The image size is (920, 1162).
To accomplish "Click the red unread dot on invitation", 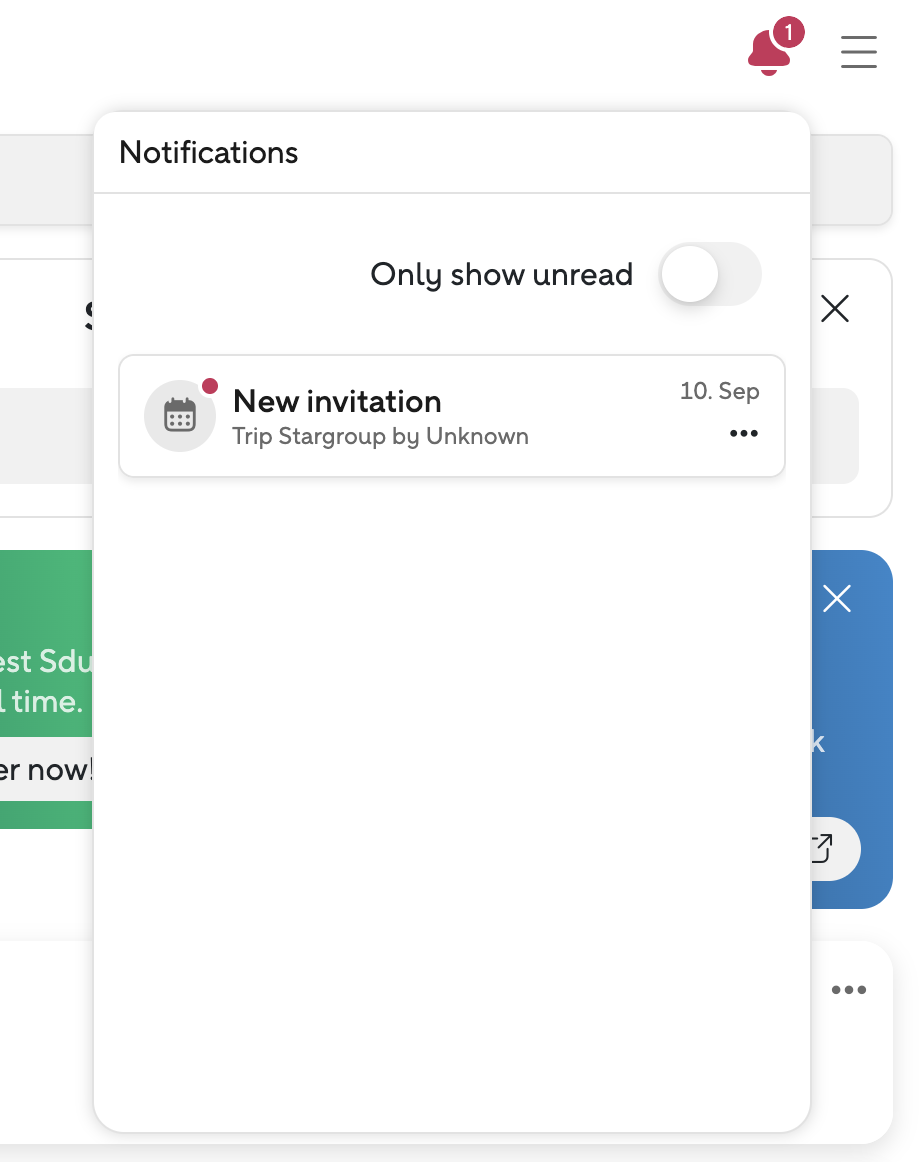I will (210, 386).
